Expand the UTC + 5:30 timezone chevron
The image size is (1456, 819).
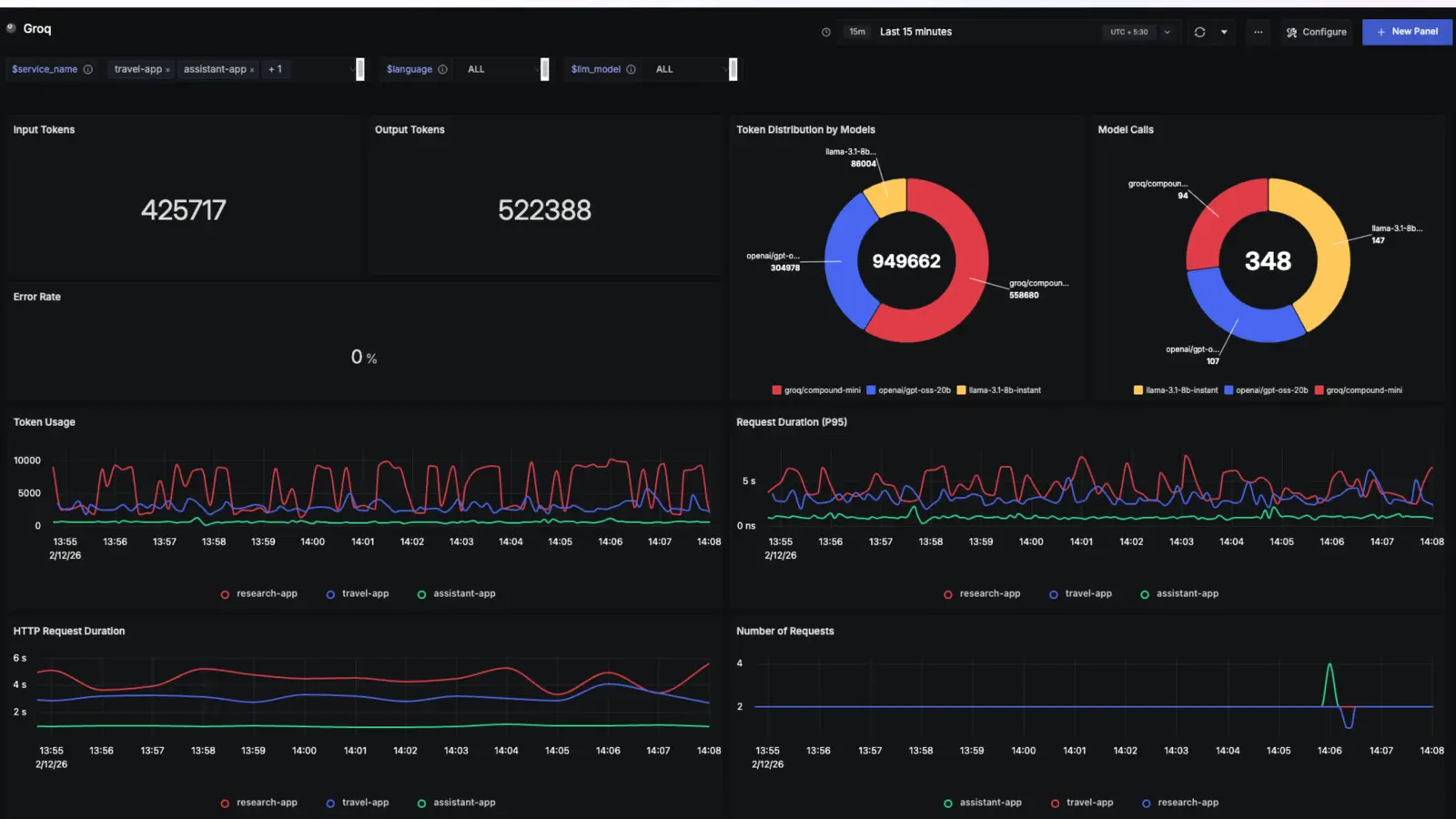1168,32
